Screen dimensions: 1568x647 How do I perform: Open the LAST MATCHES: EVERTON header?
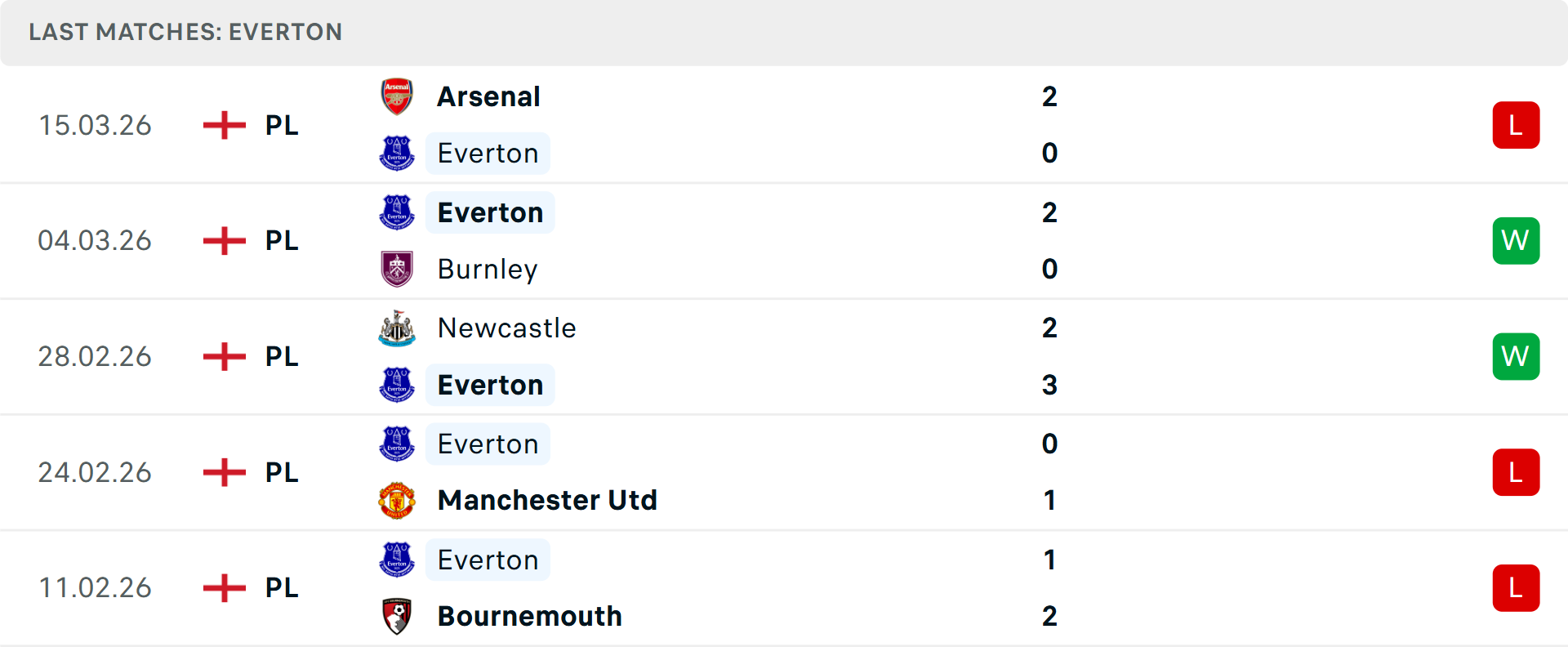pos(185,33)
